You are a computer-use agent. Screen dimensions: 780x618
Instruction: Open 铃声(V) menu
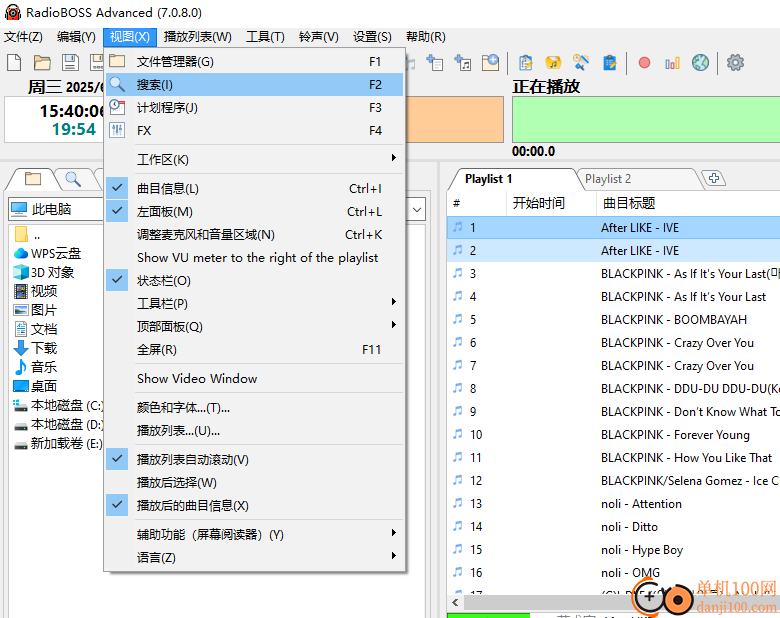pyautogui.click(x=318, y=37)
